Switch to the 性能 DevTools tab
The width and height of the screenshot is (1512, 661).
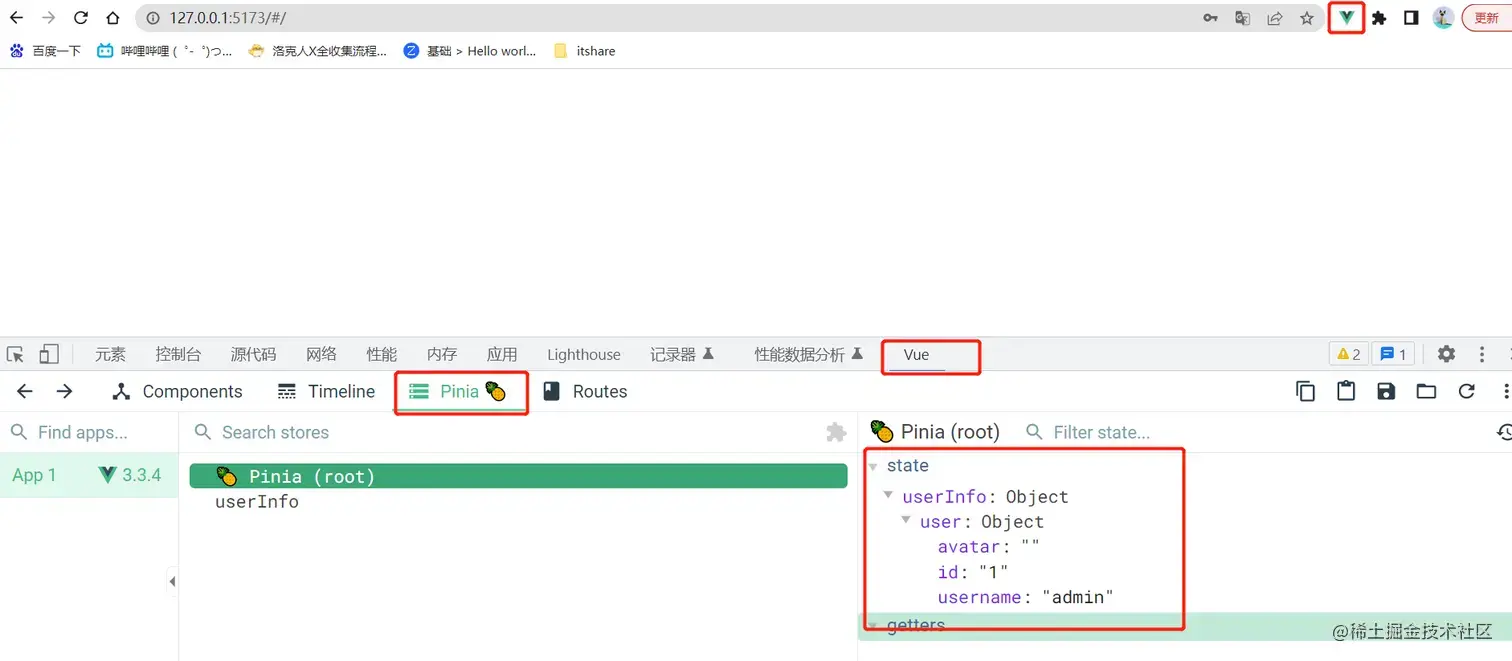tap(381, 354)
